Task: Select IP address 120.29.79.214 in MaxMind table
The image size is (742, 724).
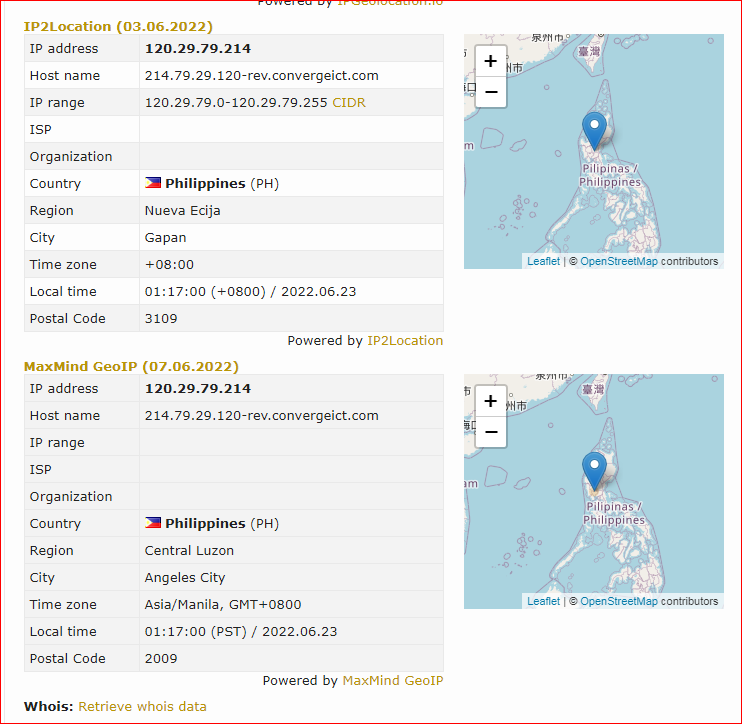Action: (x=198, y=388)
